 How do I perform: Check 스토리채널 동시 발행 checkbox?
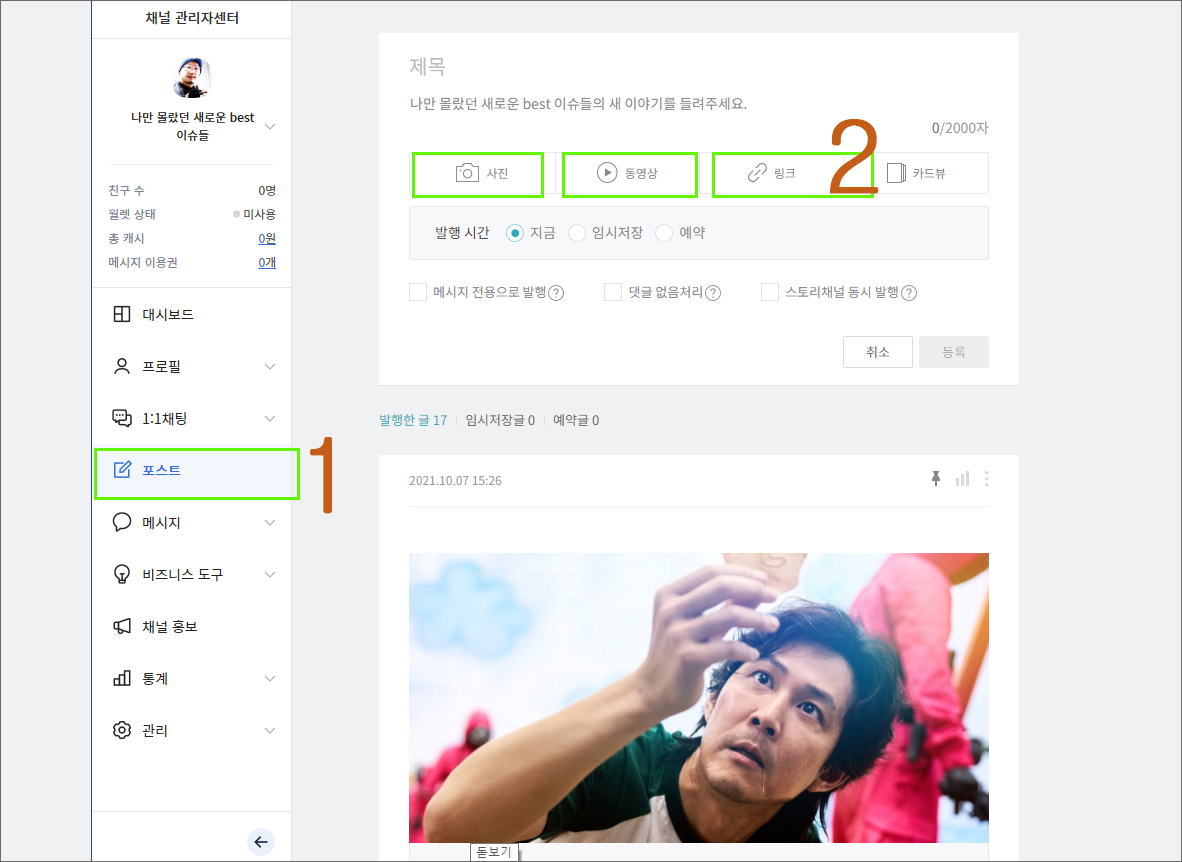770,292
